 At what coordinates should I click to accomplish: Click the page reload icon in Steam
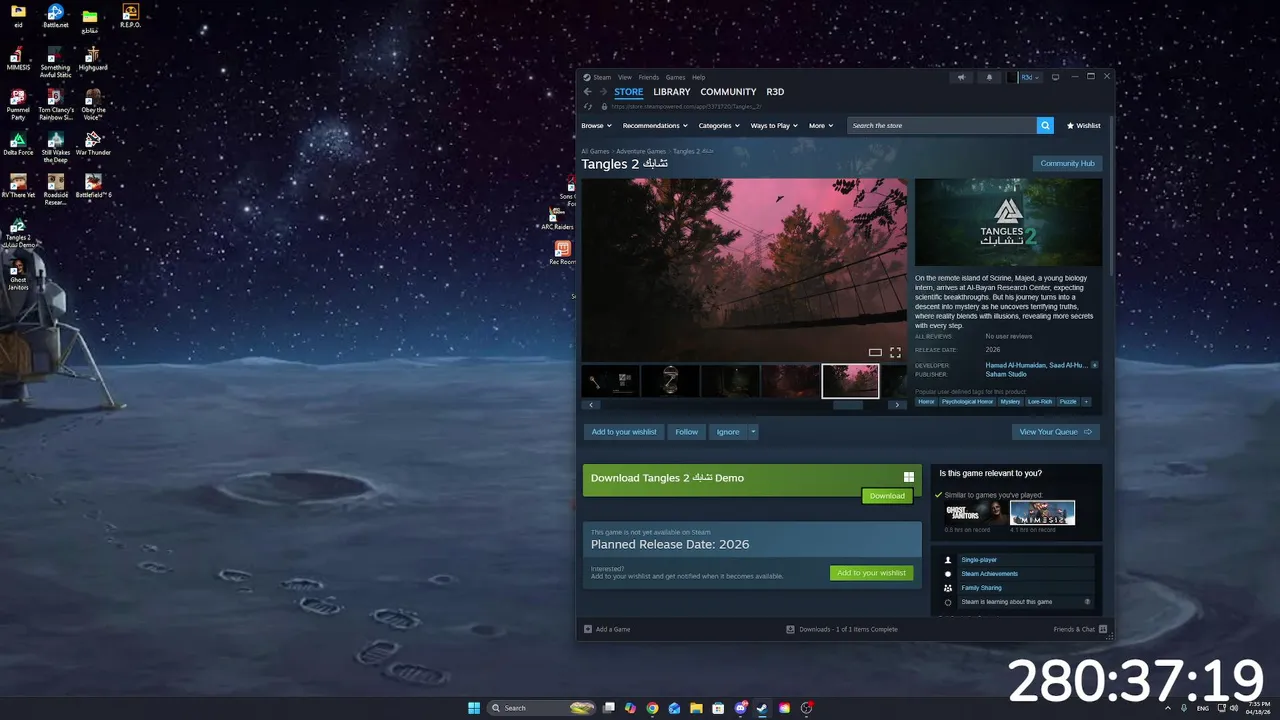[588, 106]
